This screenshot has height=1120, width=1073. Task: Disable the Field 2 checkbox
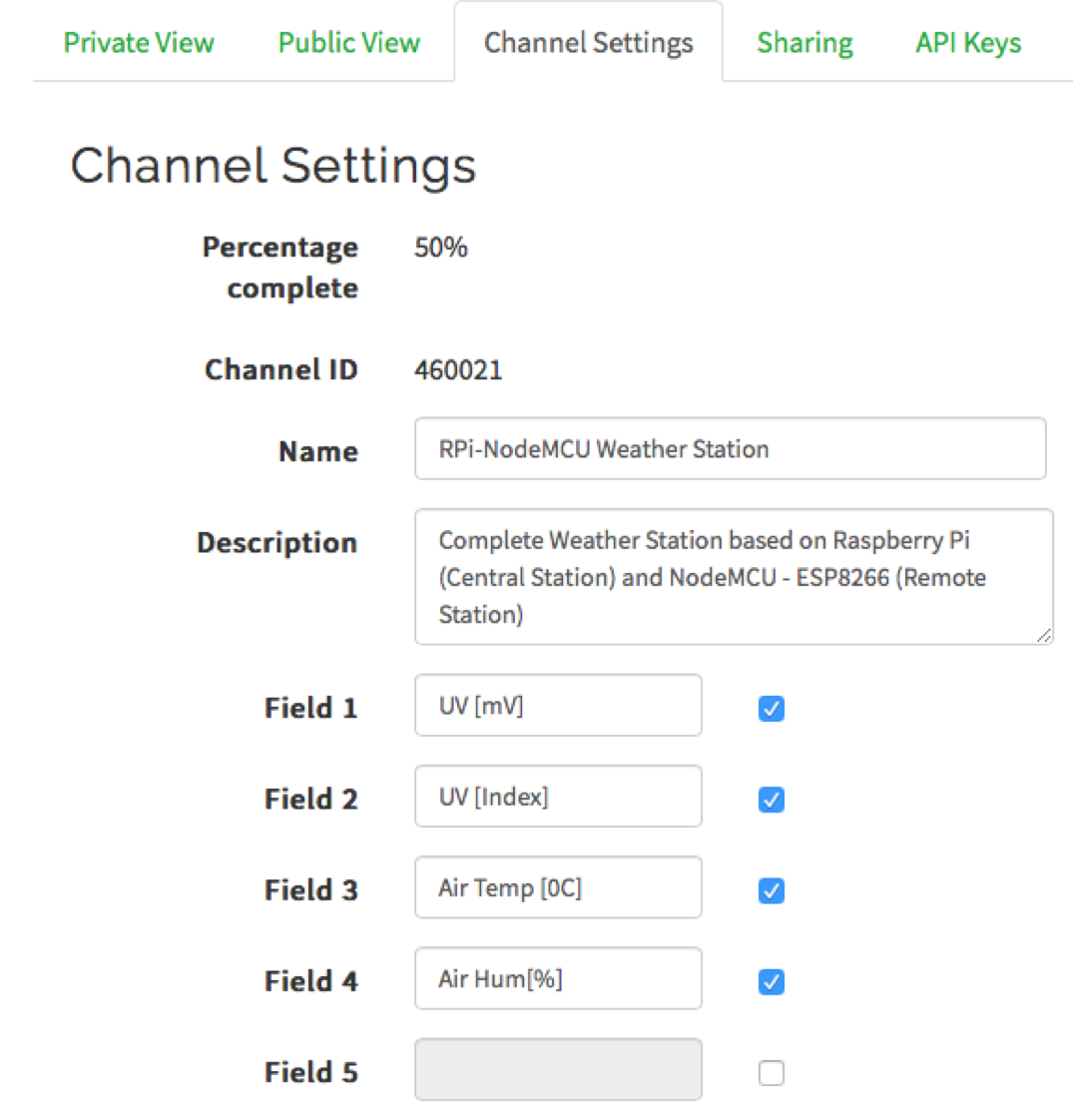pyautogui.click(x=772, y=800)
